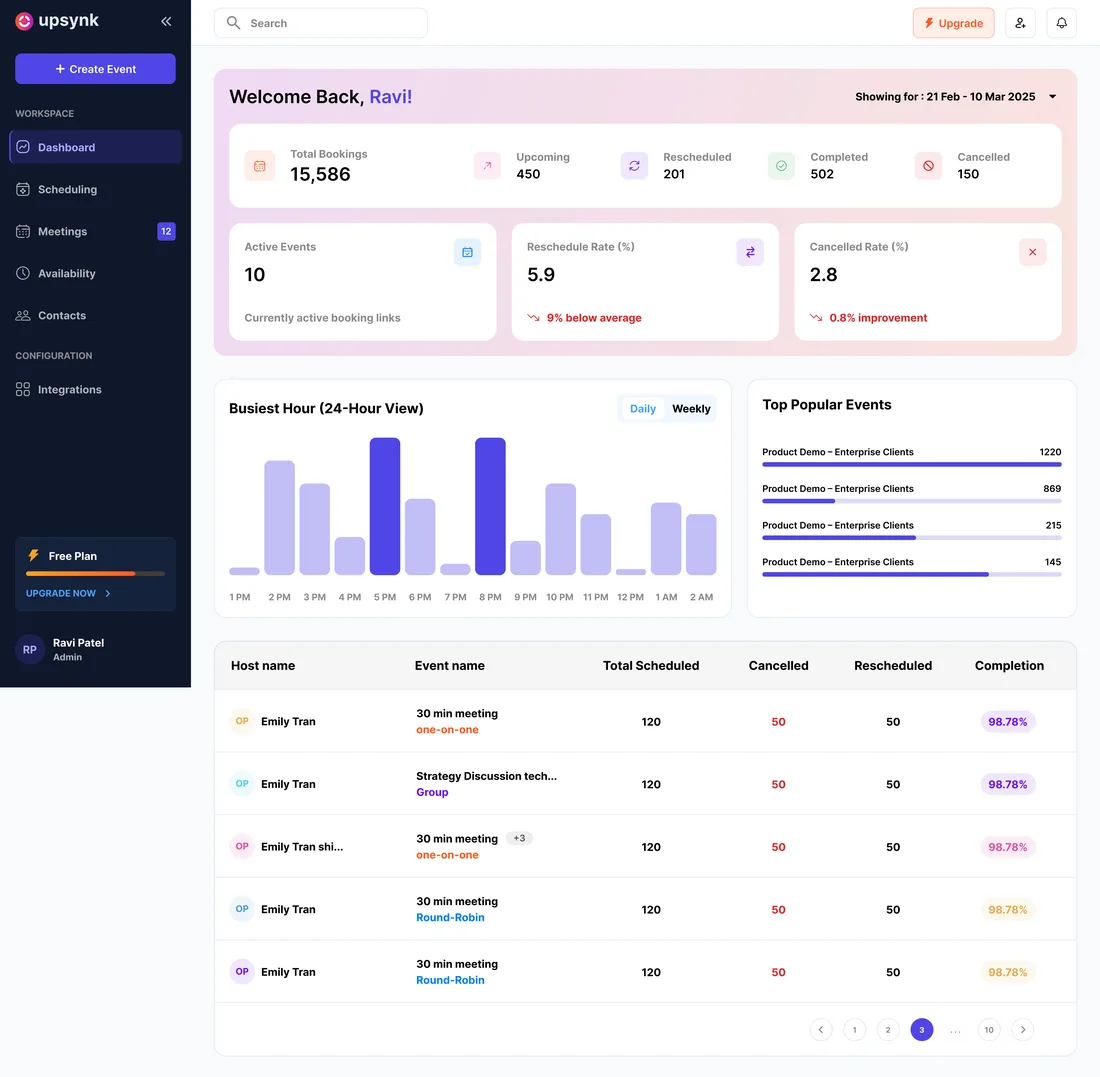The height and width of the screenshot is (1077, 1100).
Task: Go to page 1
Action: tap(854, 1029)
